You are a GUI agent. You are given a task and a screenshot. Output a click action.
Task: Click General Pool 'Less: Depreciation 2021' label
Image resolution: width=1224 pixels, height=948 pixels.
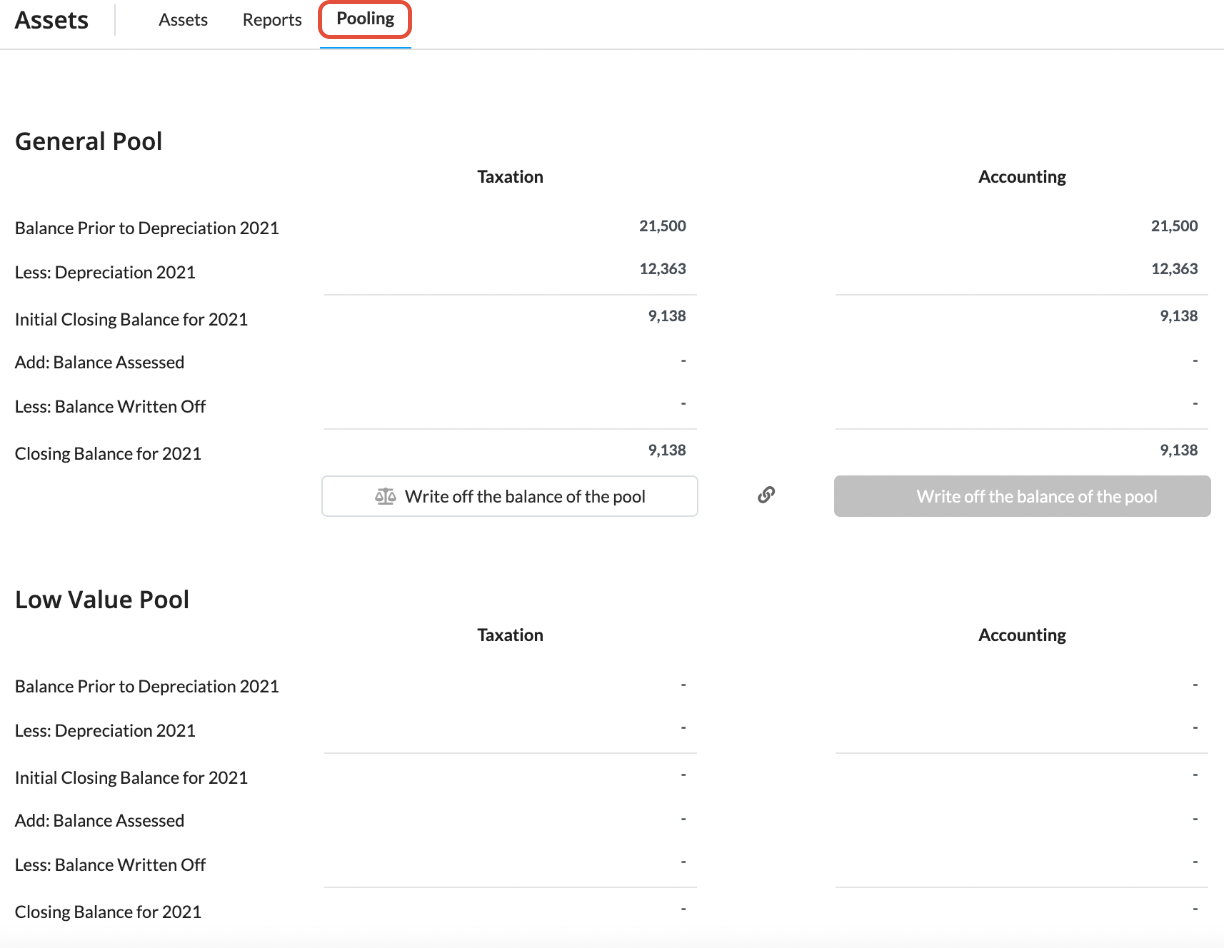point(105,272)
